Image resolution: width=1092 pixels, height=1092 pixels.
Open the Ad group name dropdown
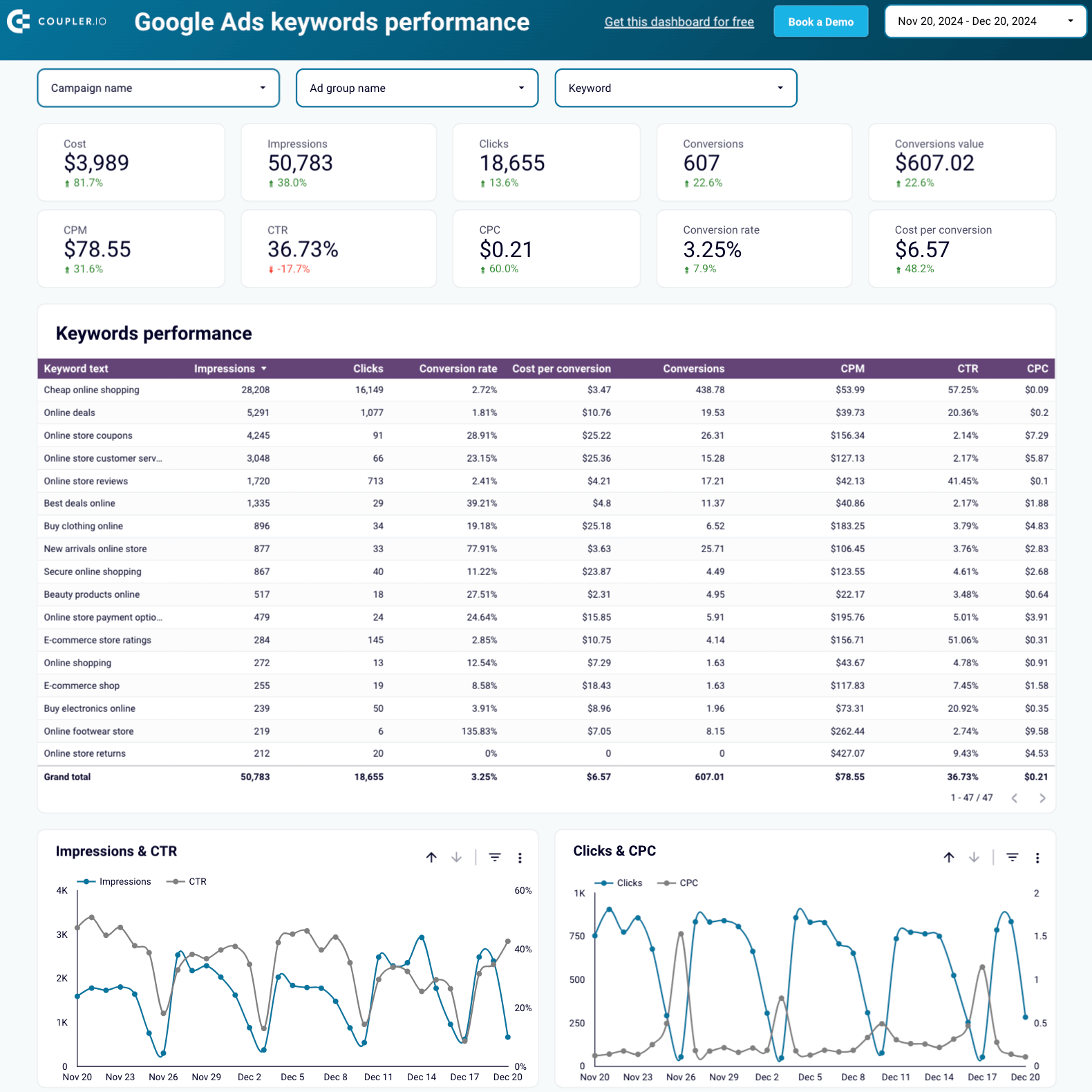(x=417, y=88)
